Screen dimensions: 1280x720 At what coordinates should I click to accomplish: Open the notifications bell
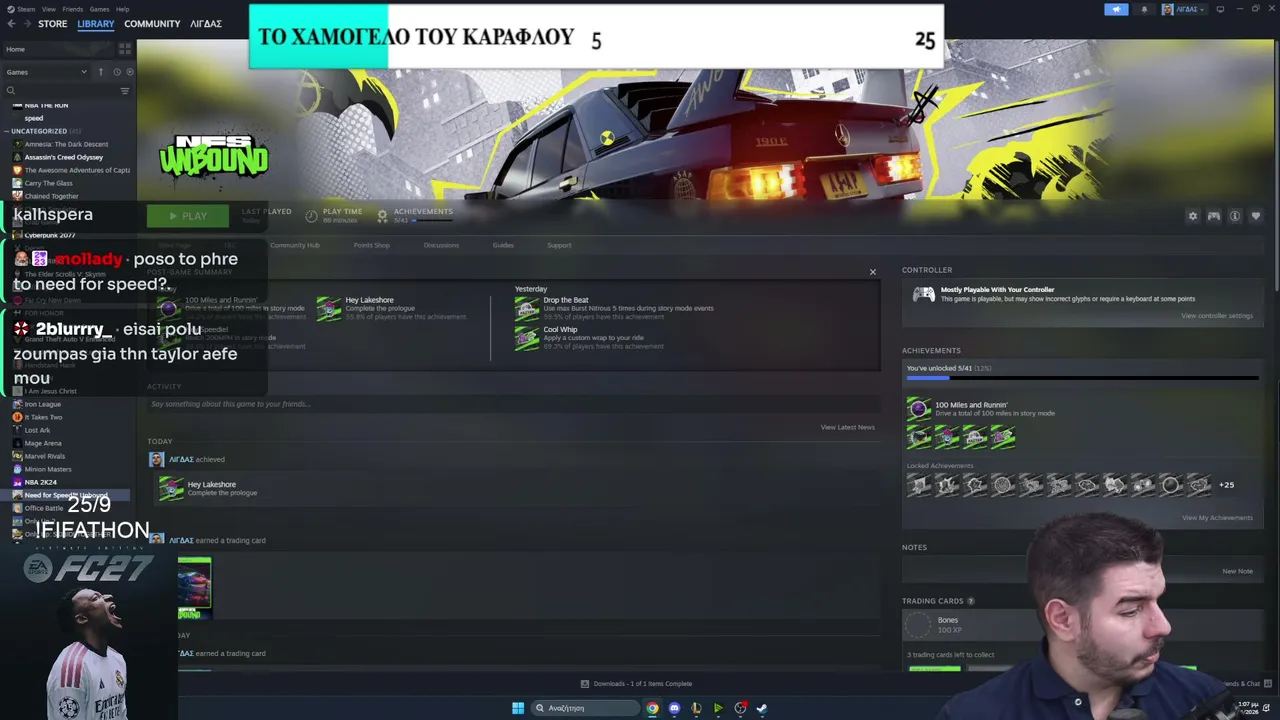pos(1144,10)
